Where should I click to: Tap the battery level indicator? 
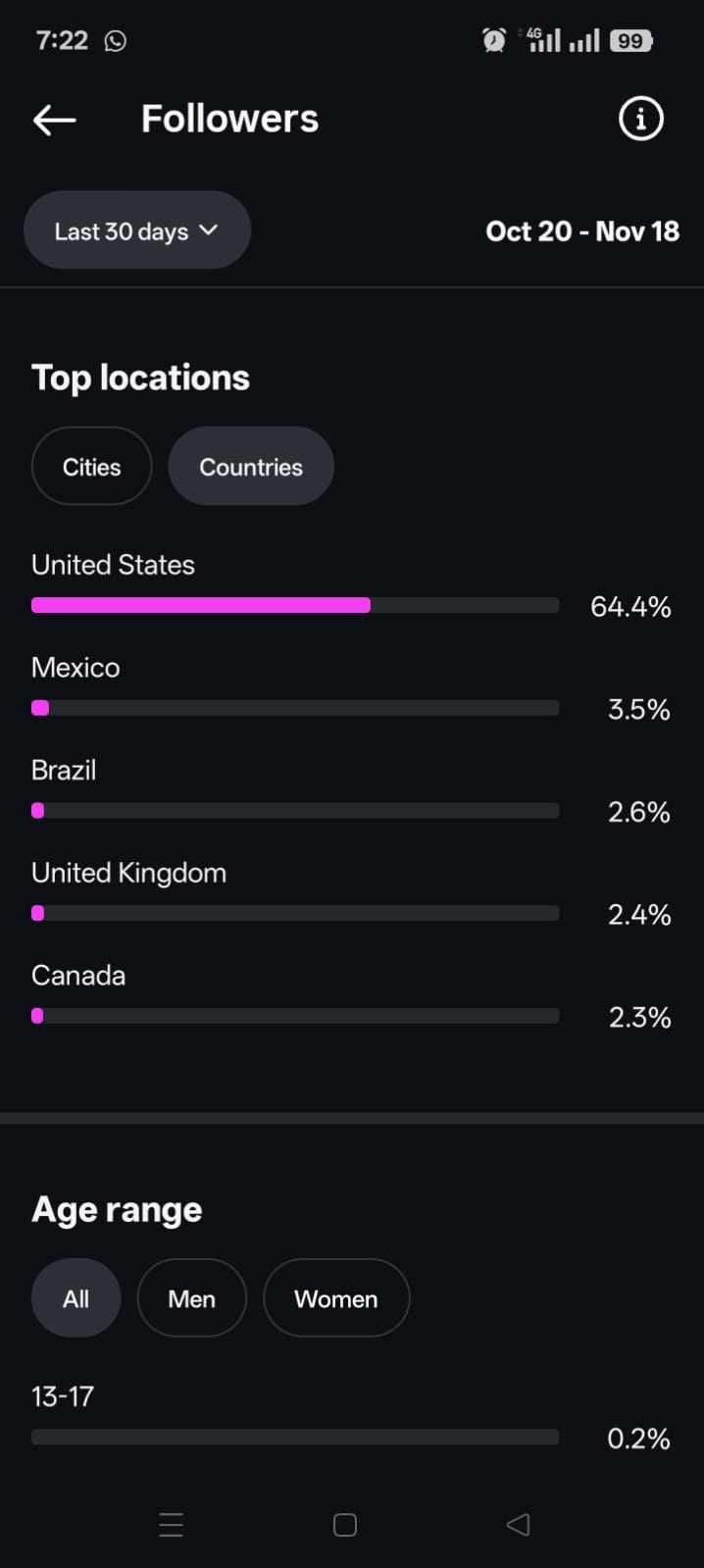(x=630, y=41)
